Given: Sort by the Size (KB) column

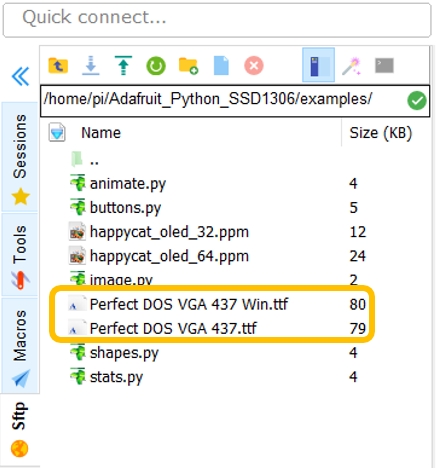Looking at the screenshot, I should (x=380, y=133).
